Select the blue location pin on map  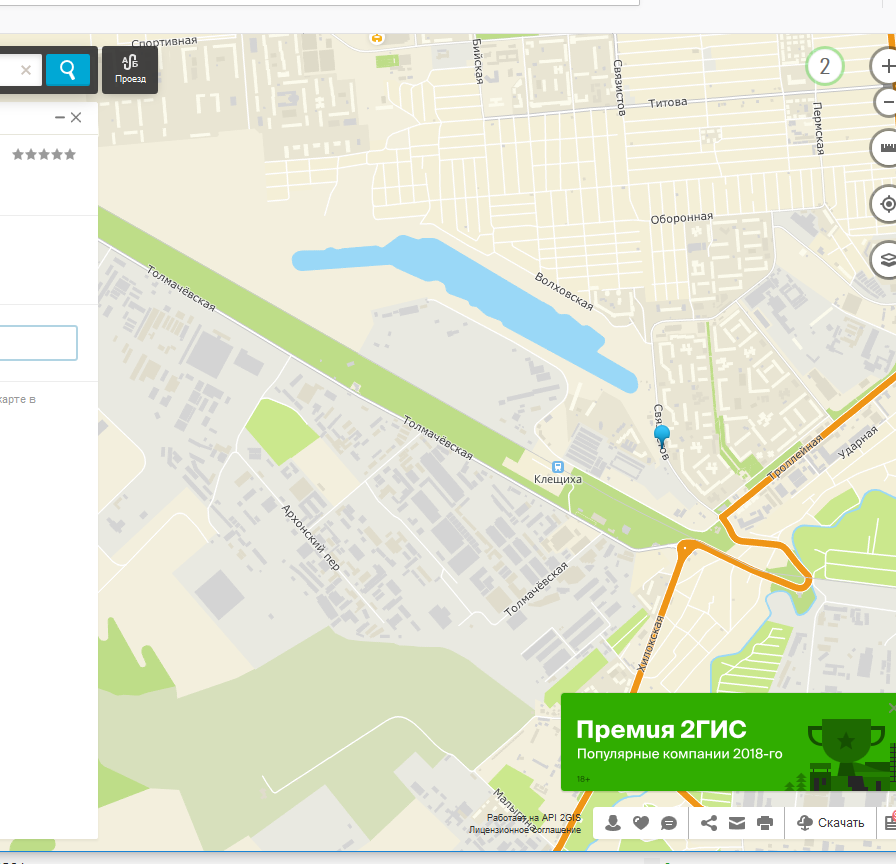point(662,435)
